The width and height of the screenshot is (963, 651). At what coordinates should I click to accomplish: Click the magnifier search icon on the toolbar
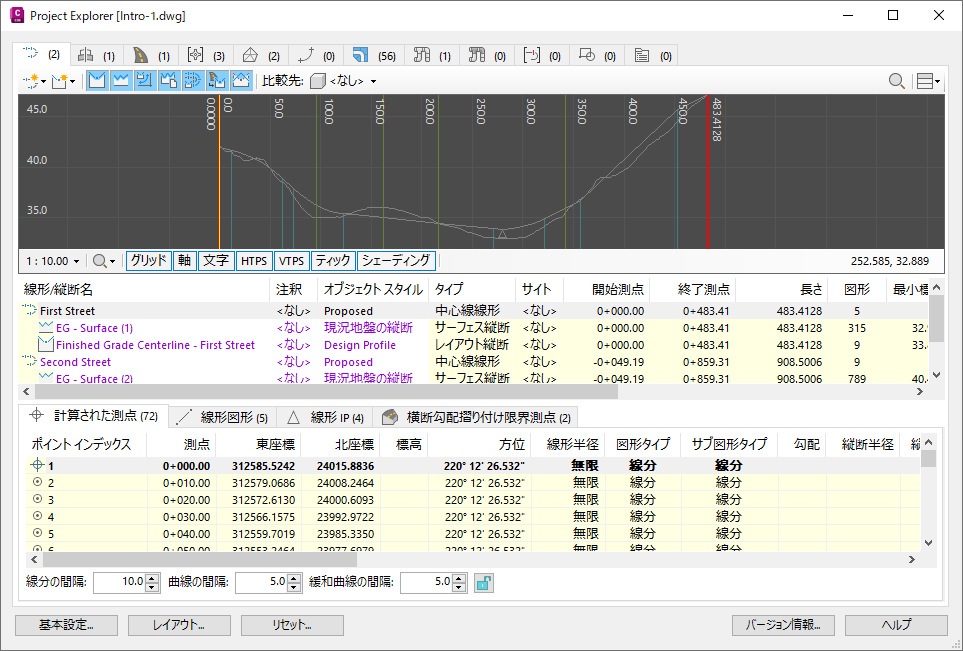(897, 81)
